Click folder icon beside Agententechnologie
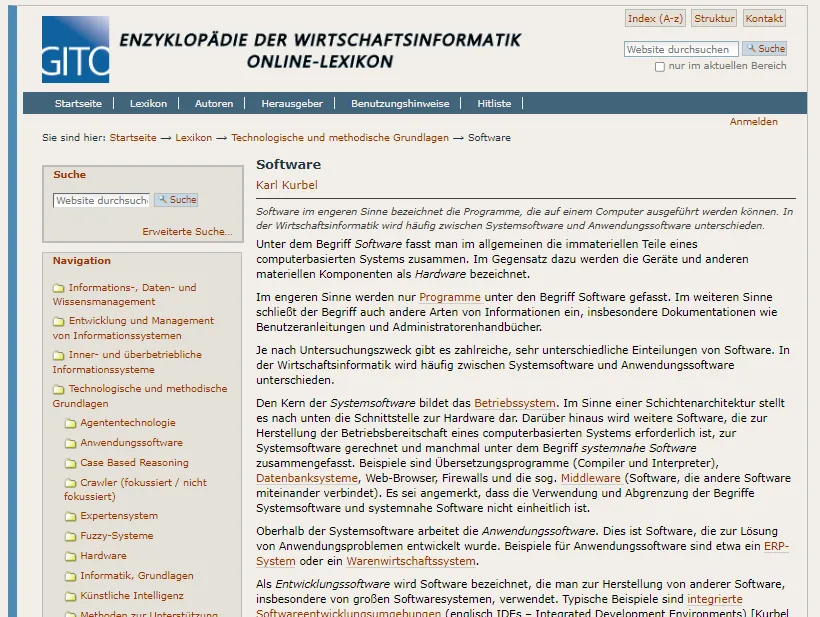 [70, 423]
